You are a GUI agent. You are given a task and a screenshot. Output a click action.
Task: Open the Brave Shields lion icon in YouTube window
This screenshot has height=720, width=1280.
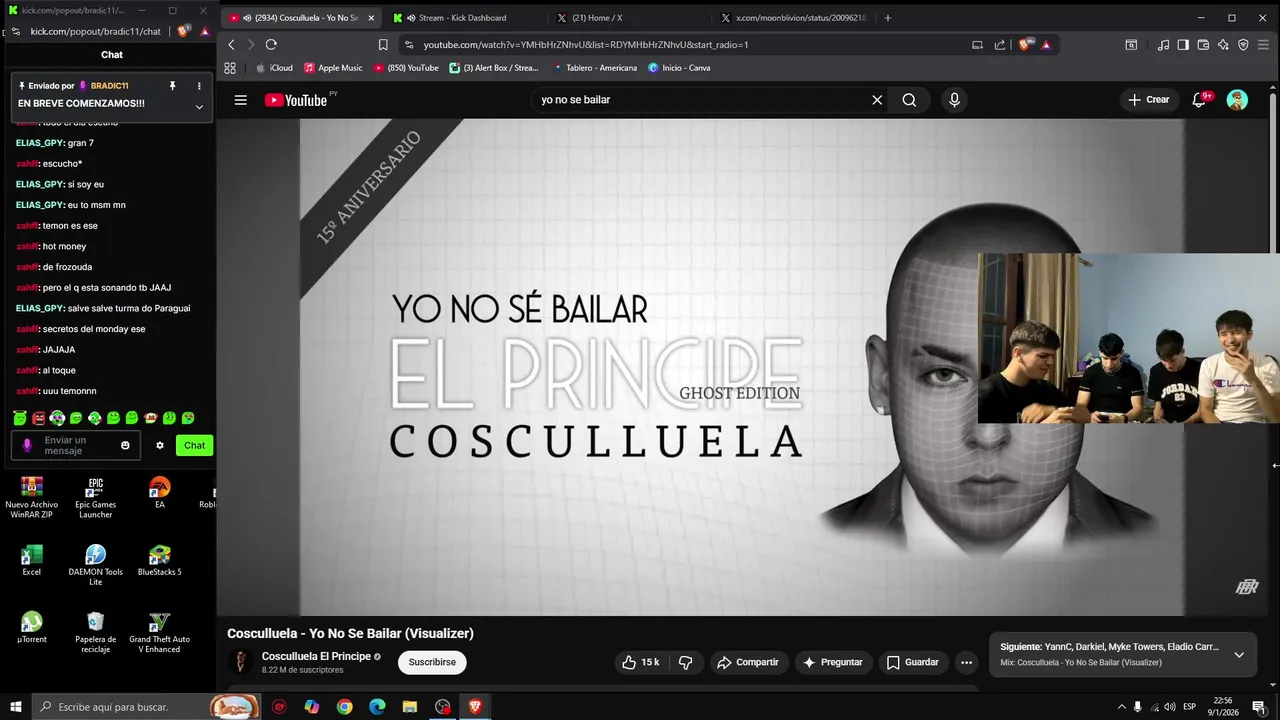[x=1025, y=45]
